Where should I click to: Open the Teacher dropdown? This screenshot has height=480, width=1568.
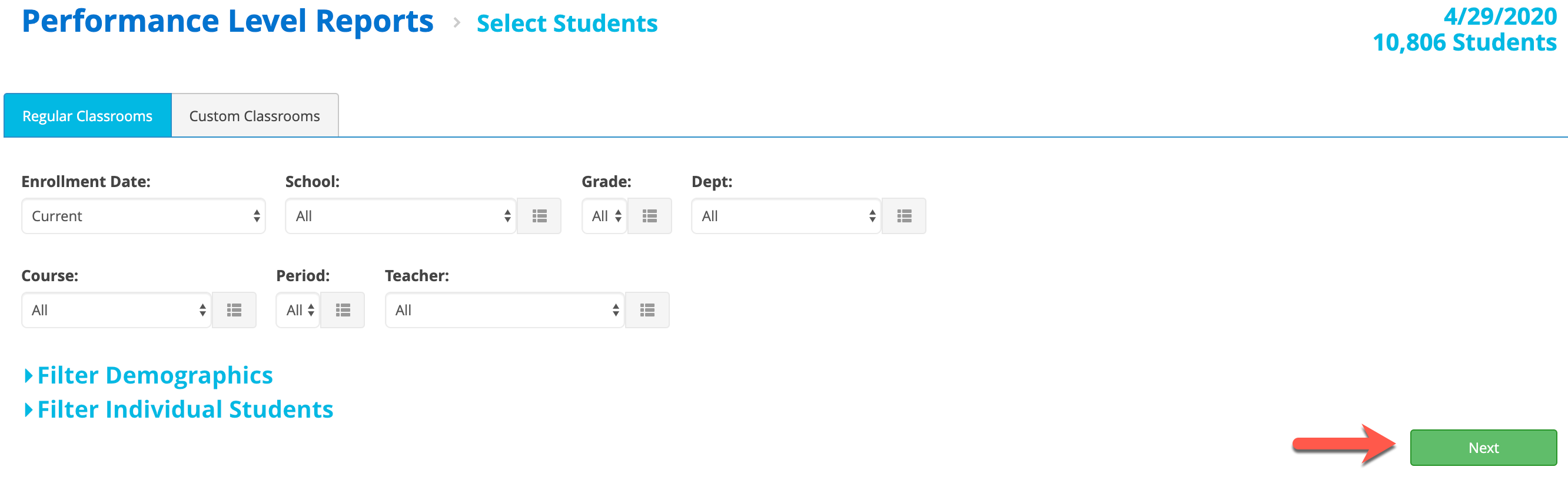504,310
